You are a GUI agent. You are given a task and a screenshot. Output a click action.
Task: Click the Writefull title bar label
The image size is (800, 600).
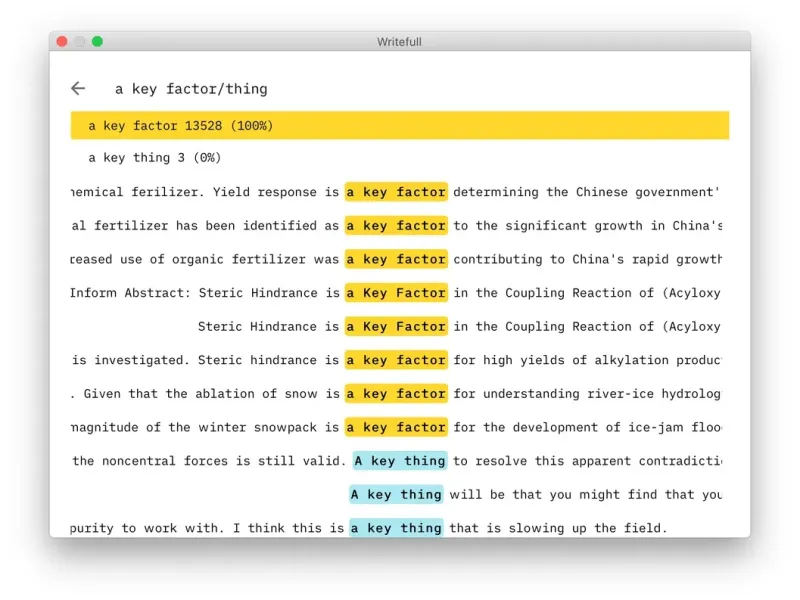(399, 42)
